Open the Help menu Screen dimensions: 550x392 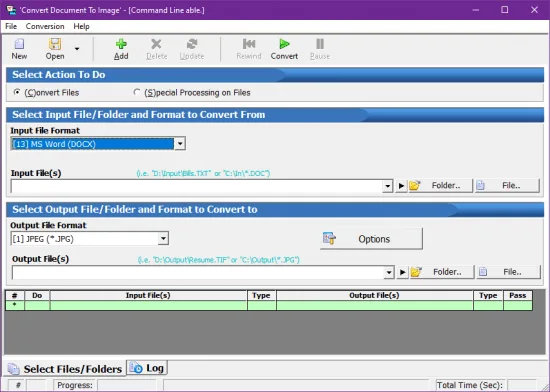[81, 26]
